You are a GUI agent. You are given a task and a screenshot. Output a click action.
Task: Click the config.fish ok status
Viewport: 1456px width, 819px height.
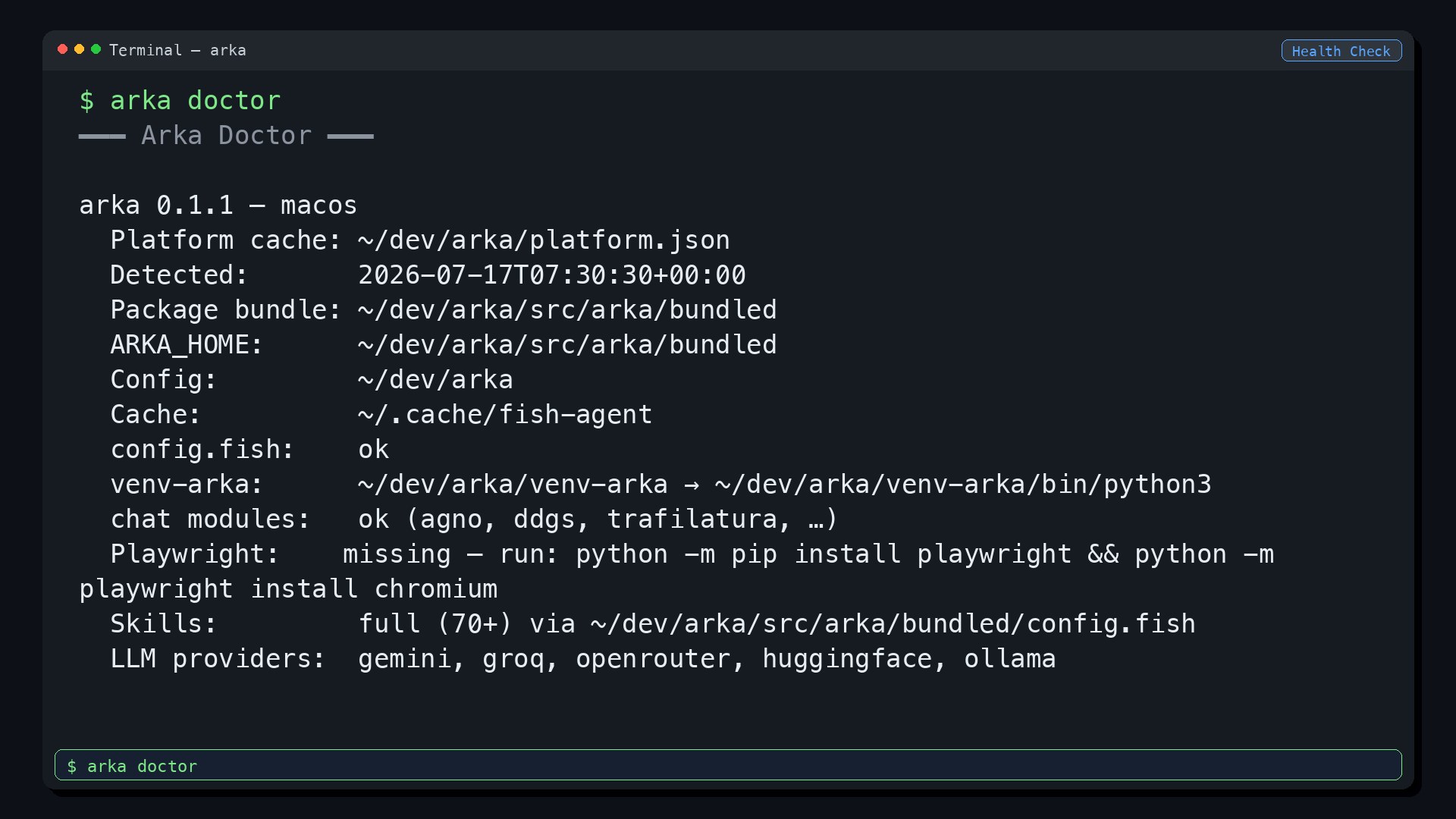click(374, 449)
